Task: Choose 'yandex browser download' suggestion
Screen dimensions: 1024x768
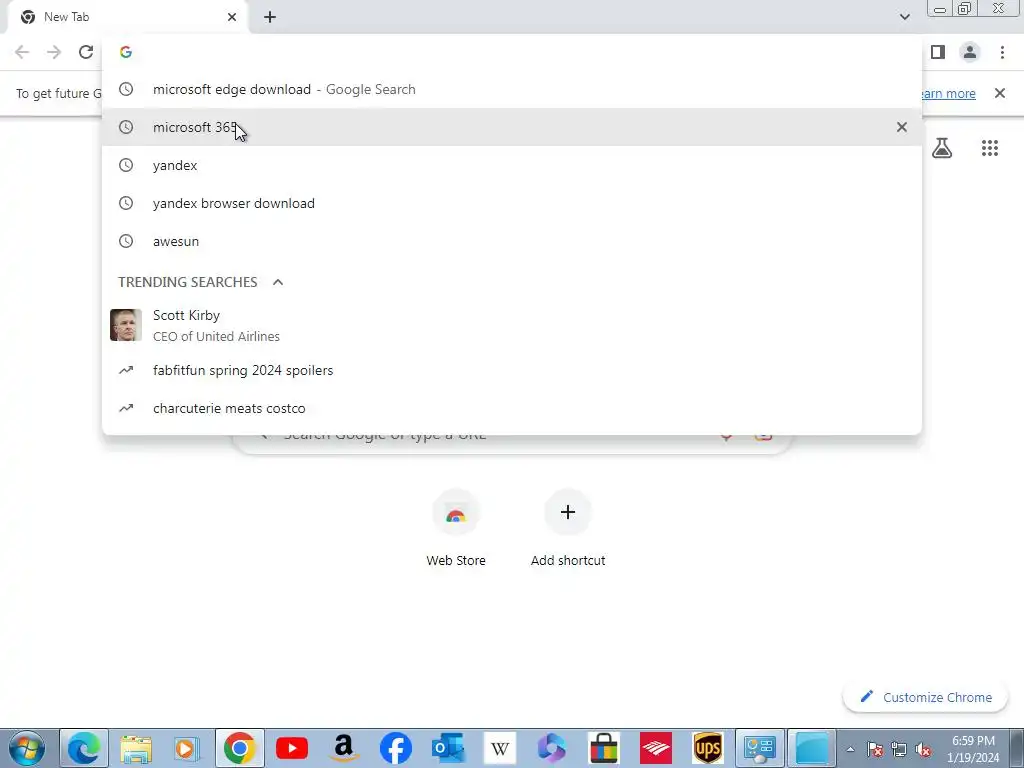Action: click(x=512, y=203)
